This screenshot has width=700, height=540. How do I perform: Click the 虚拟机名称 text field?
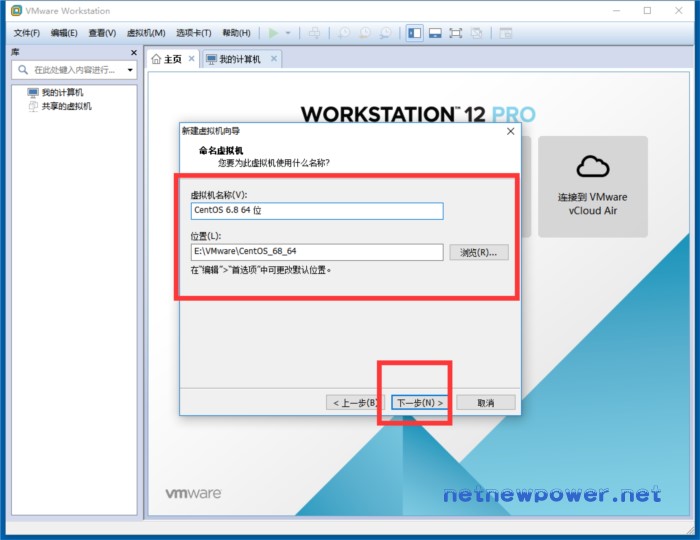[x=317, y=211]
